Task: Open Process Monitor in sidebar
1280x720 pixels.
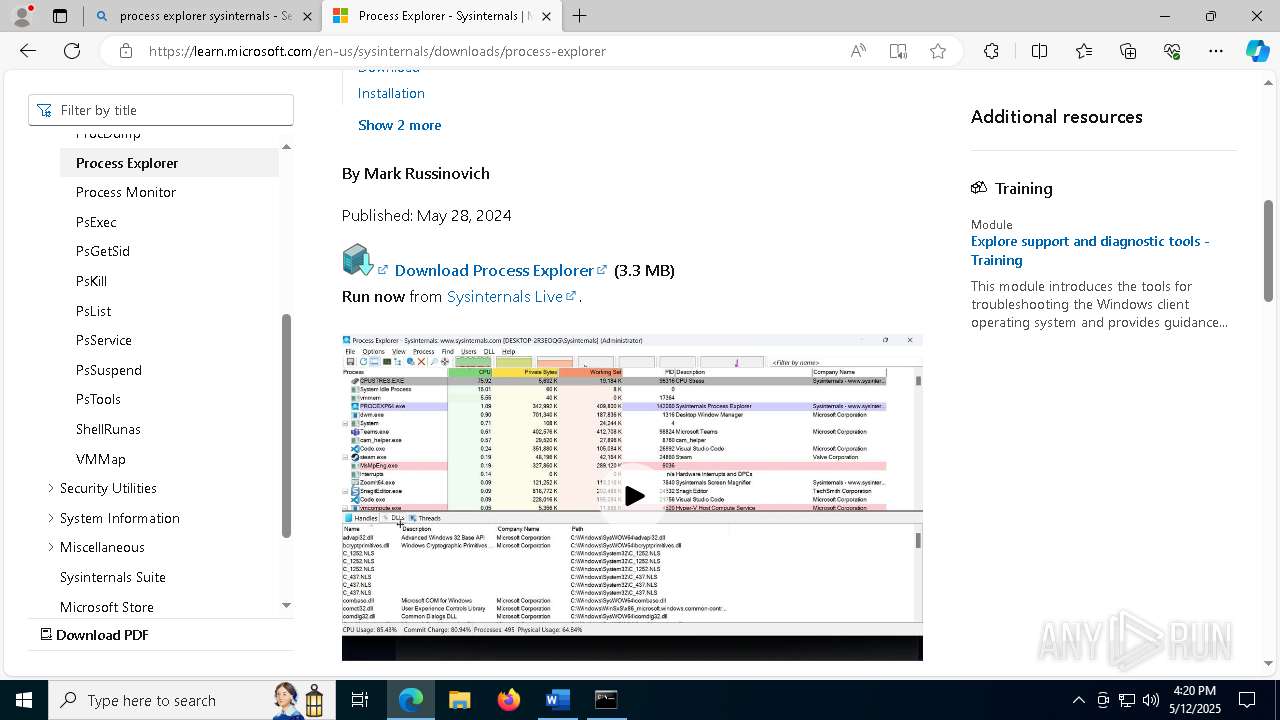Action: 126,192
